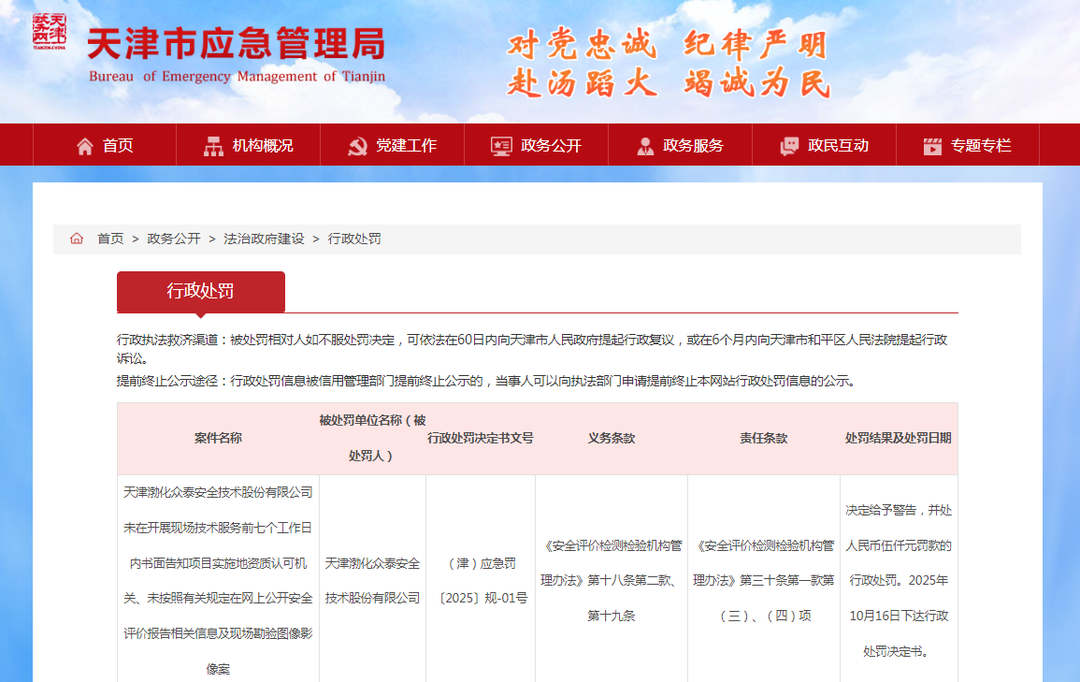Viewport: 1080px width, 682px height.
Task: Click the hammer-and-sickle icon for 党建工作
Action: (357, 146)
